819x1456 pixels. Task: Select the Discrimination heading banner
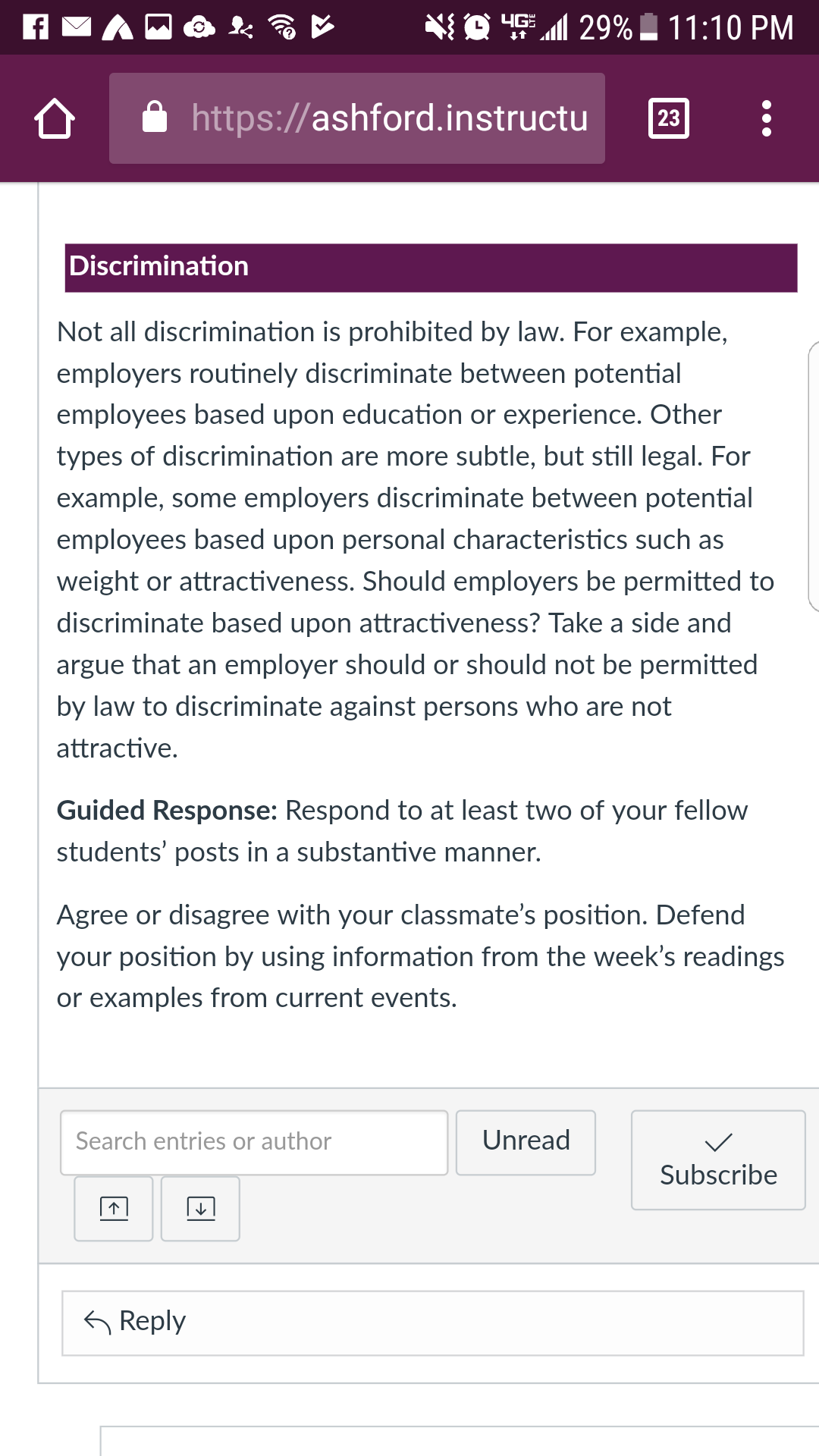pos(431,267)
